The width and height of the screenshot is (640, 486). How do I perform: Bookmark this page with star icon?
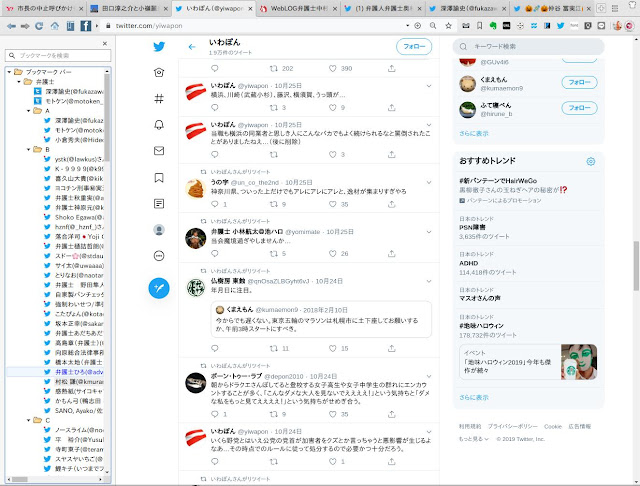tap(448, 26)
